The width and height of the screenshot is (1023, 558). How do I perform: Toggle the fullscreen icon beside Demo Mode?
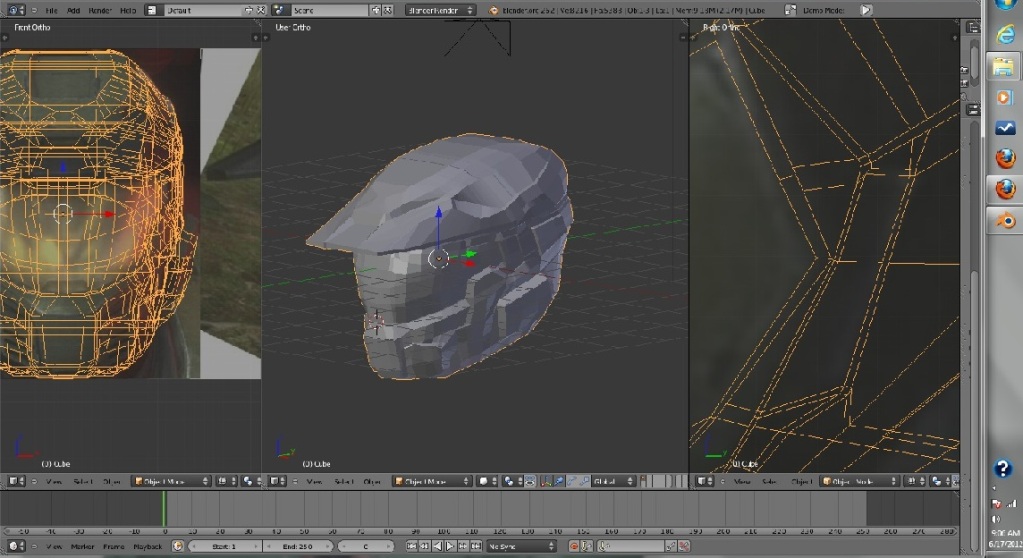pyautogui.click(x=790, y=10)
